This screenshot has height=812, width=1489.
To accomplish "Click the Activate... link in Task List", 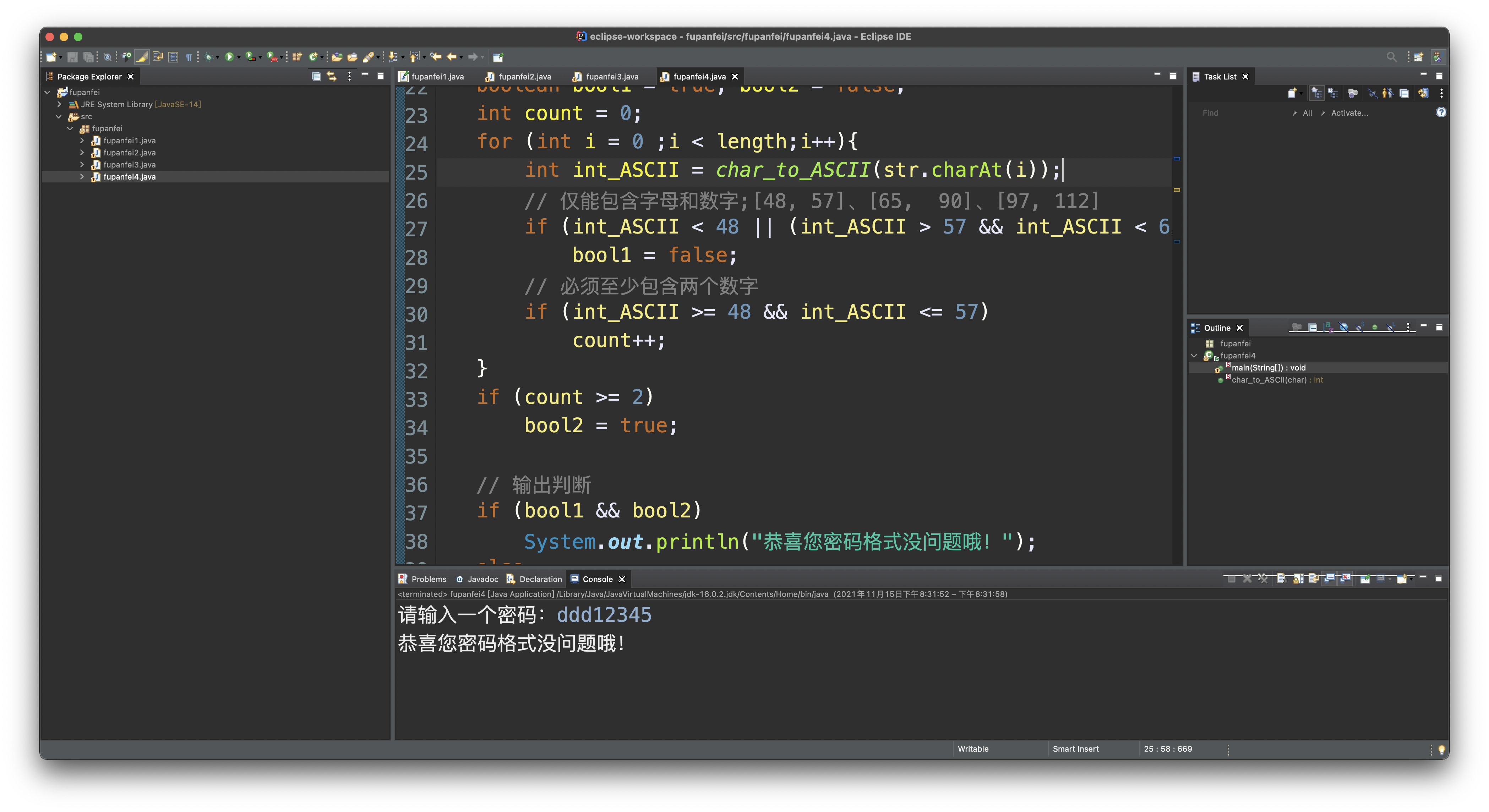I will (1350, 113).
